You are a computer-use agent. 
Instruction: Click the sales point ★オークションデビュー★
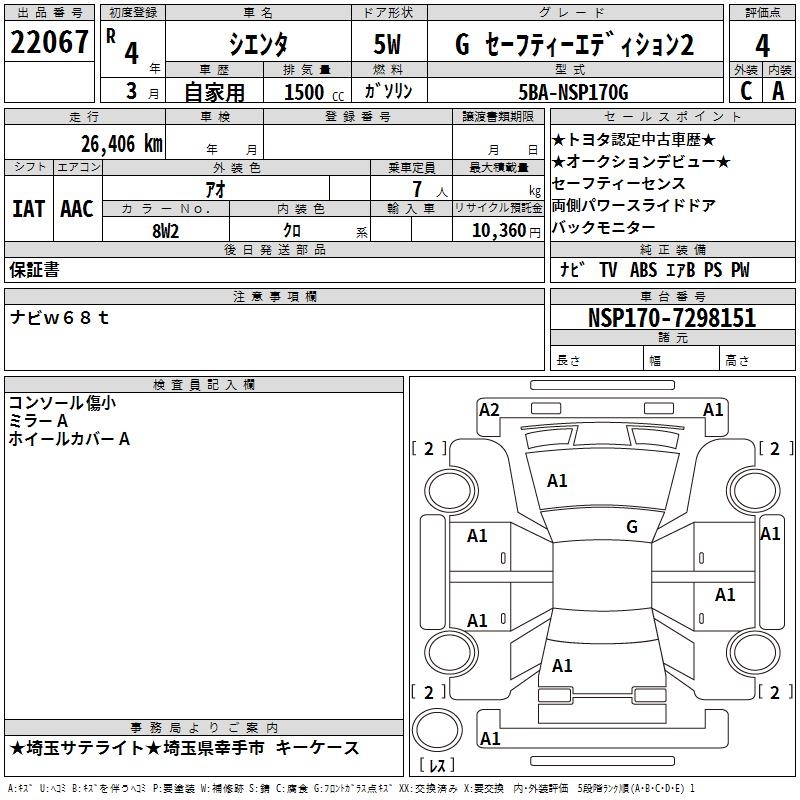(641, 162)
